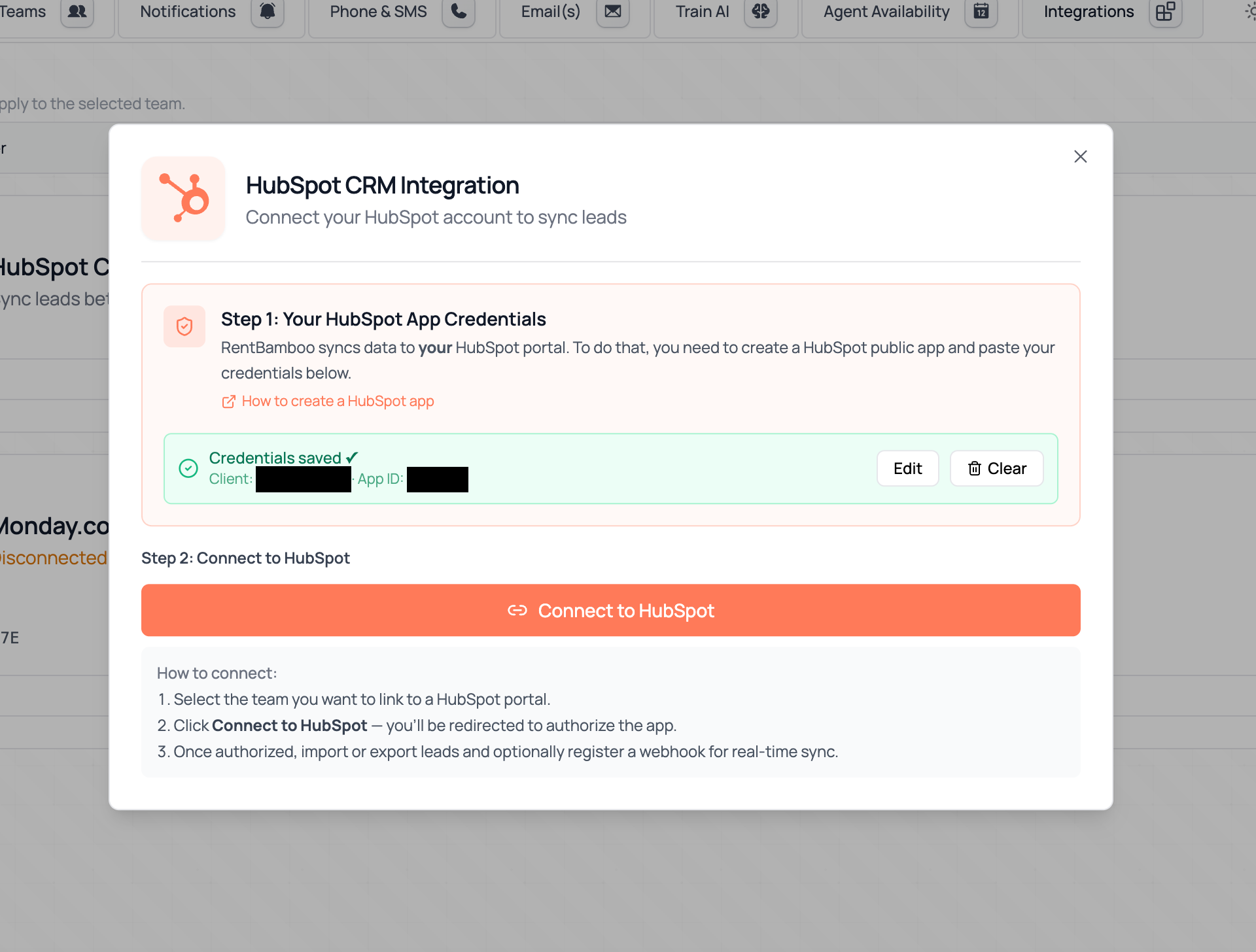Open the How to create a HubSpot app link

[x=338, y=401]
